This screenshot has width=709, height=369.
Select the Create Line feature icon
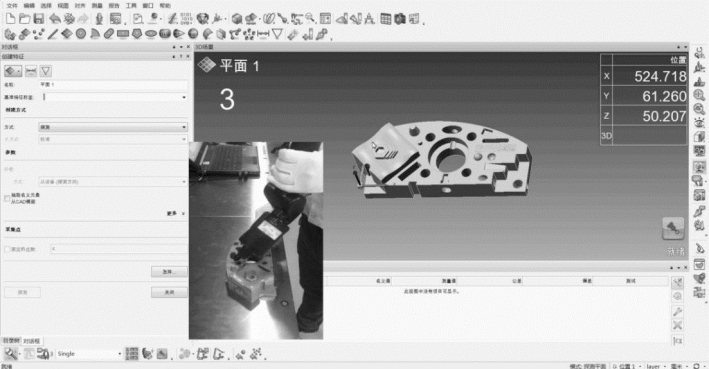click(x=53, y=33)
